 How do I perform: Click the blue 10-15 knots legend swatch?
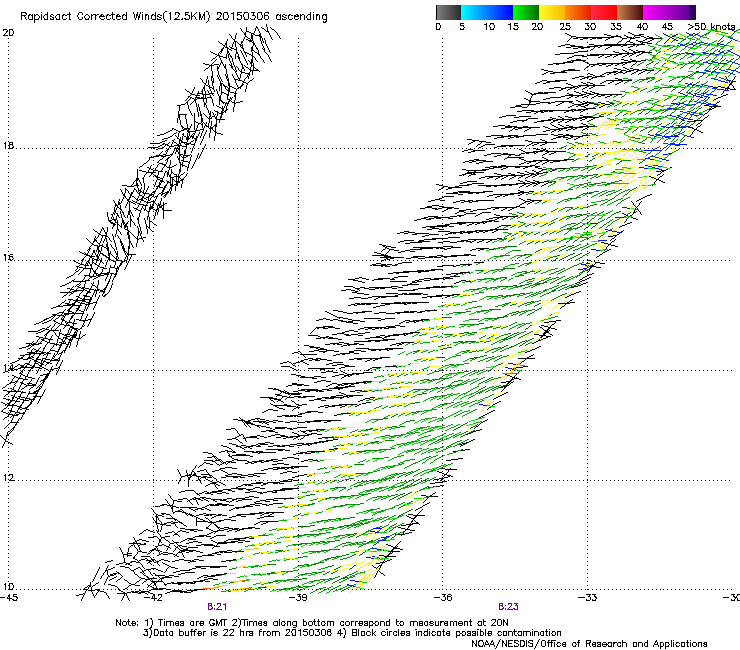pyautogui.click(x=500, y=12)
